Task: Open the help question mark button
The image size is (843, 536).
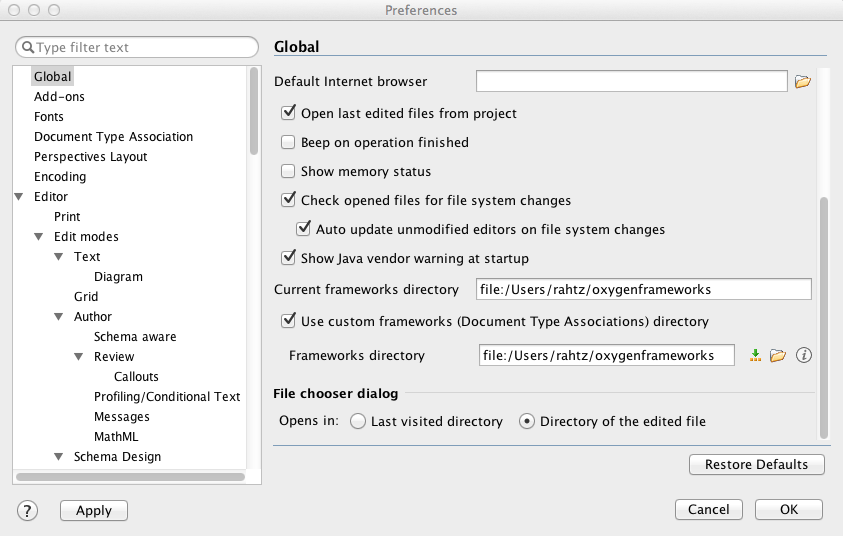Action: tap(27, 510)
